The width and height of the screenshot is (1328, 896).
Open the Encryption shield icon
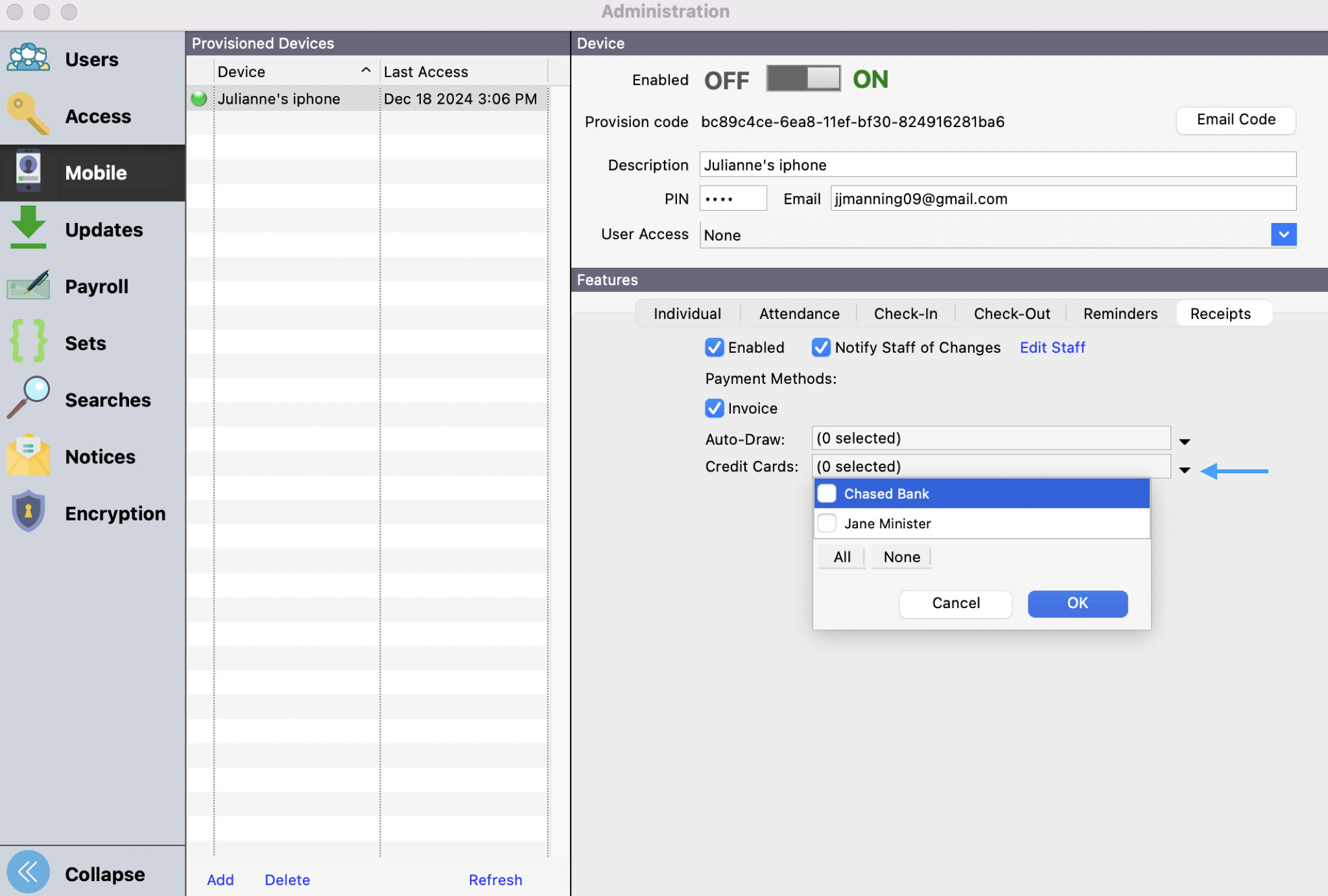pos(28,512)
